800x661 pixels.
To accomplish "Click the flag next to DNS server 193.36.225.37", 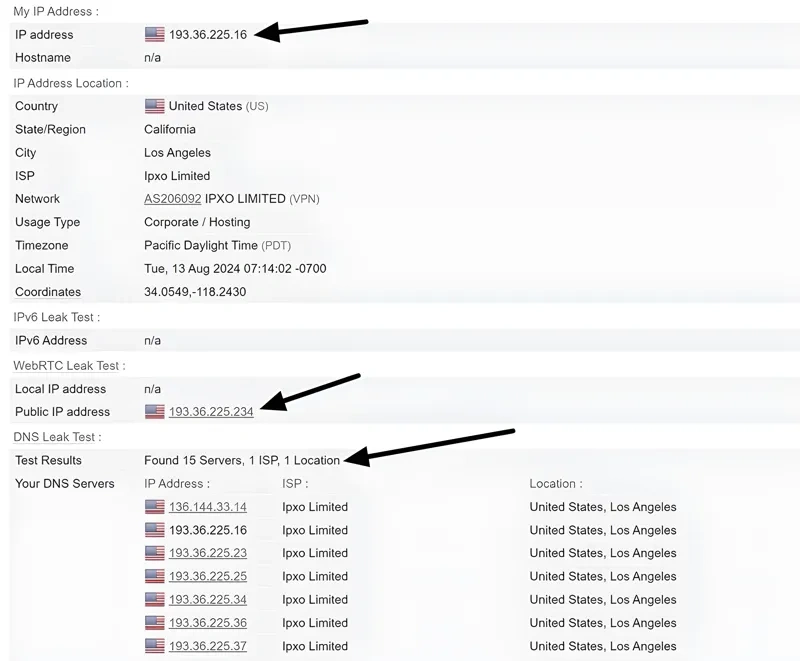I will (153, 646).
